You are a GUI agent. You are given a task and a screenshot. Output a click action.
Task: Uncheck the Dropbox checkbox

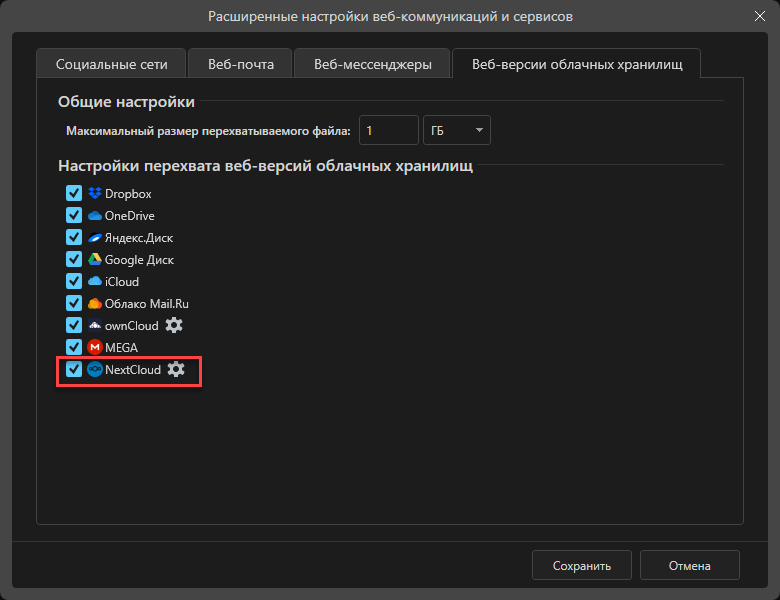[74, 194]
